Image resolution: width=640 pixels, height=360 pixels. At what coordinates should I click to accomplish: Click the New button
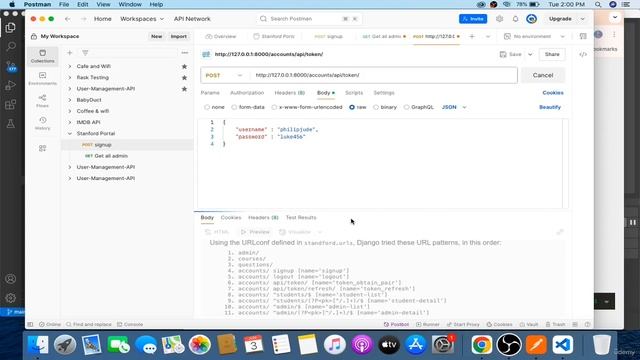156,36
